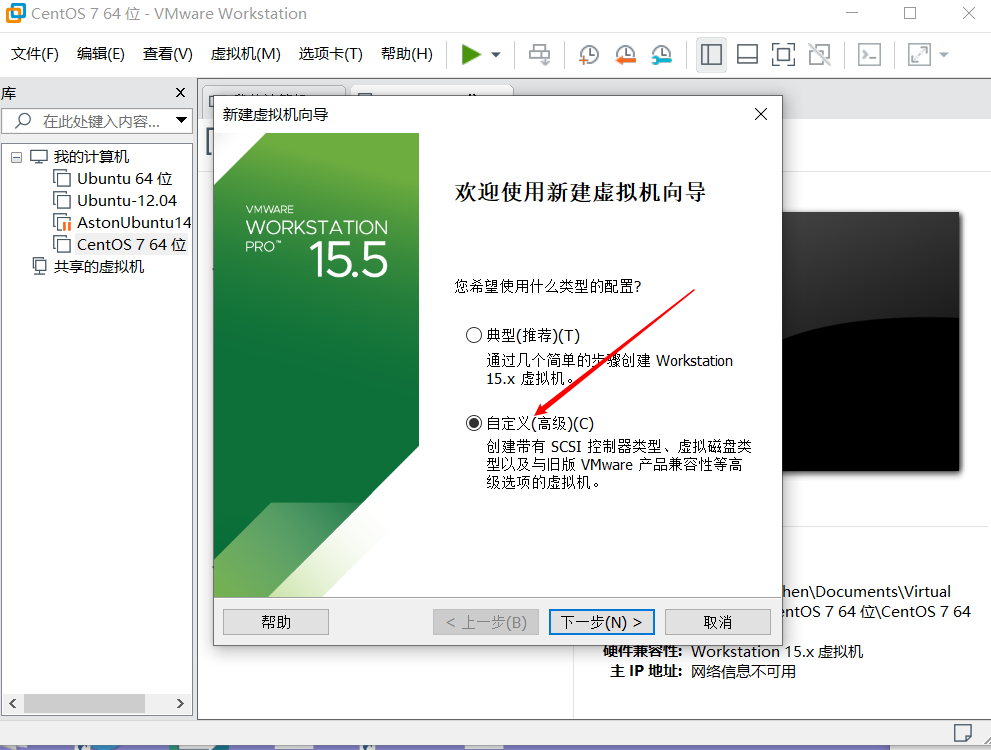Select Ubuntu 64 位 virtual machine
The image size is (991, 750).
click(125, 179)
